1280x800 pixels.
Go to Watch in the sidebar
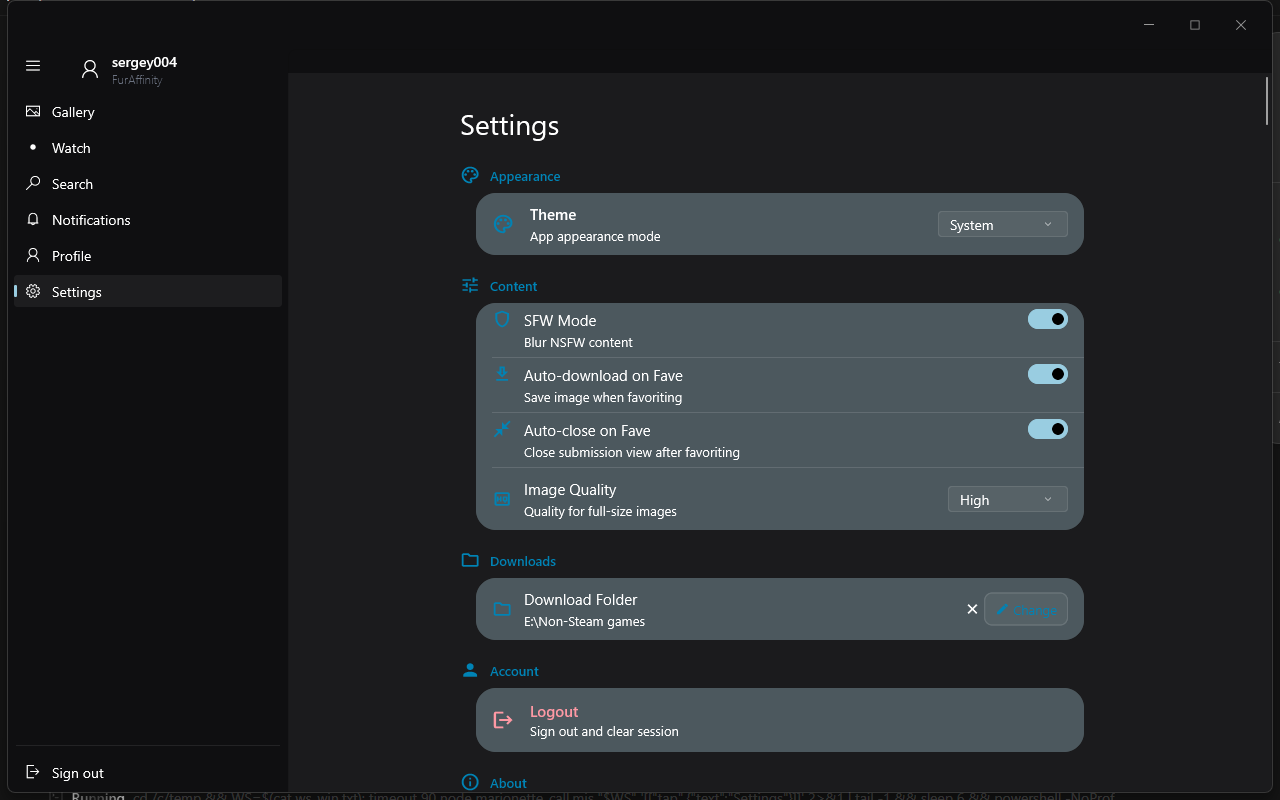[148, 148]
